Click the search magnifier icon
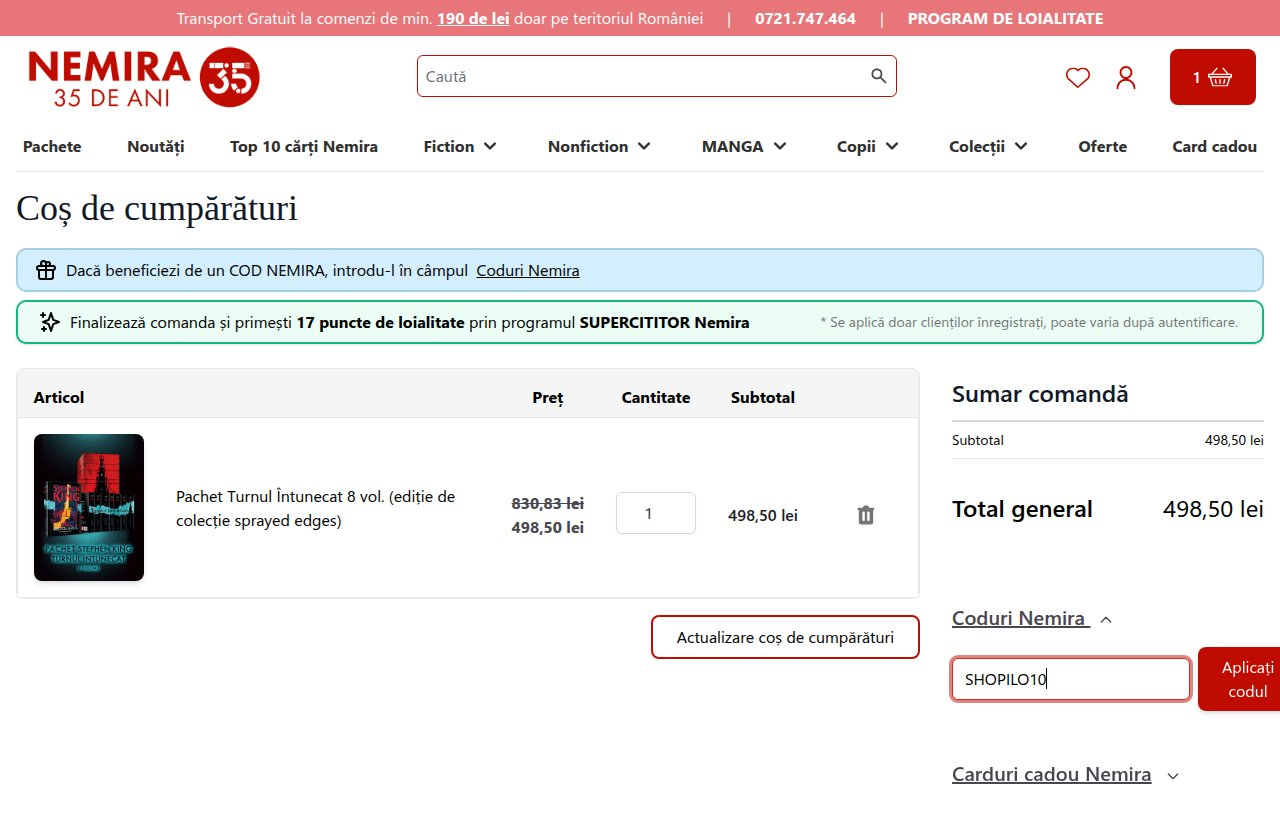Image resolution: width=1280 pixels, height=832 pixels. pyautogui.click(x=878, y=76)
